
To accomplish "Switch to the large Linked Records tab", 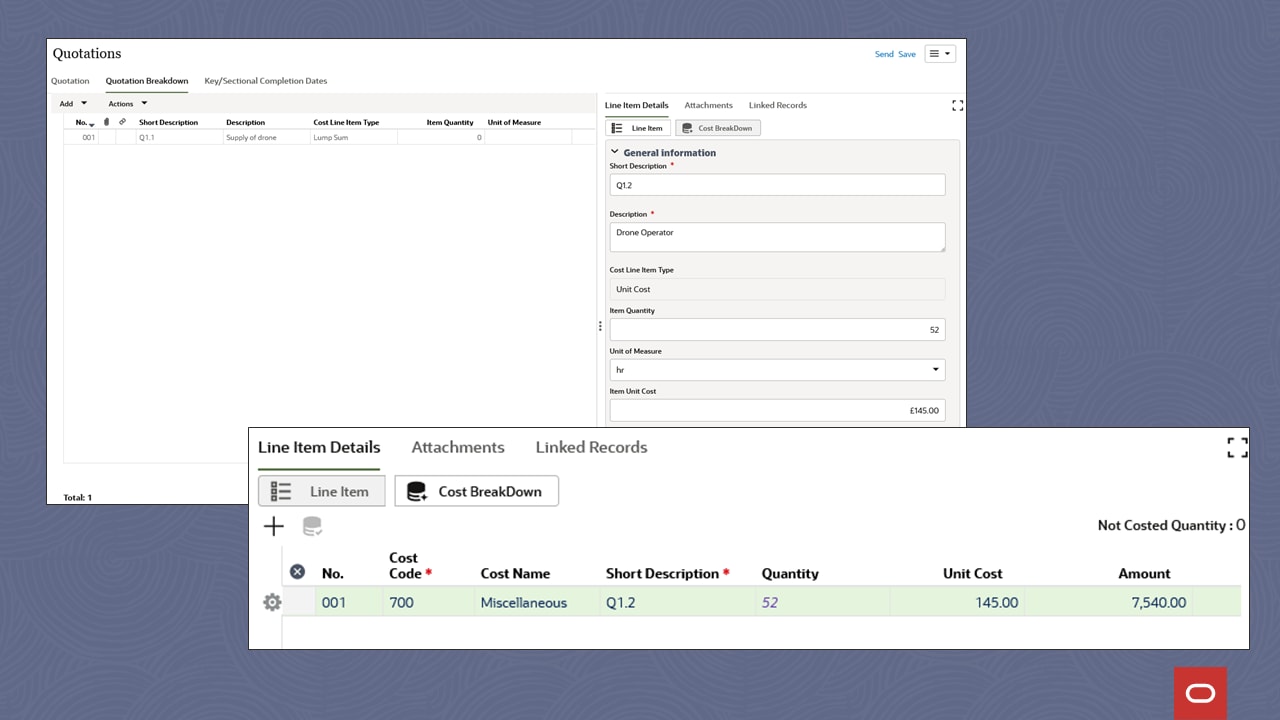I will coord(591,447).
